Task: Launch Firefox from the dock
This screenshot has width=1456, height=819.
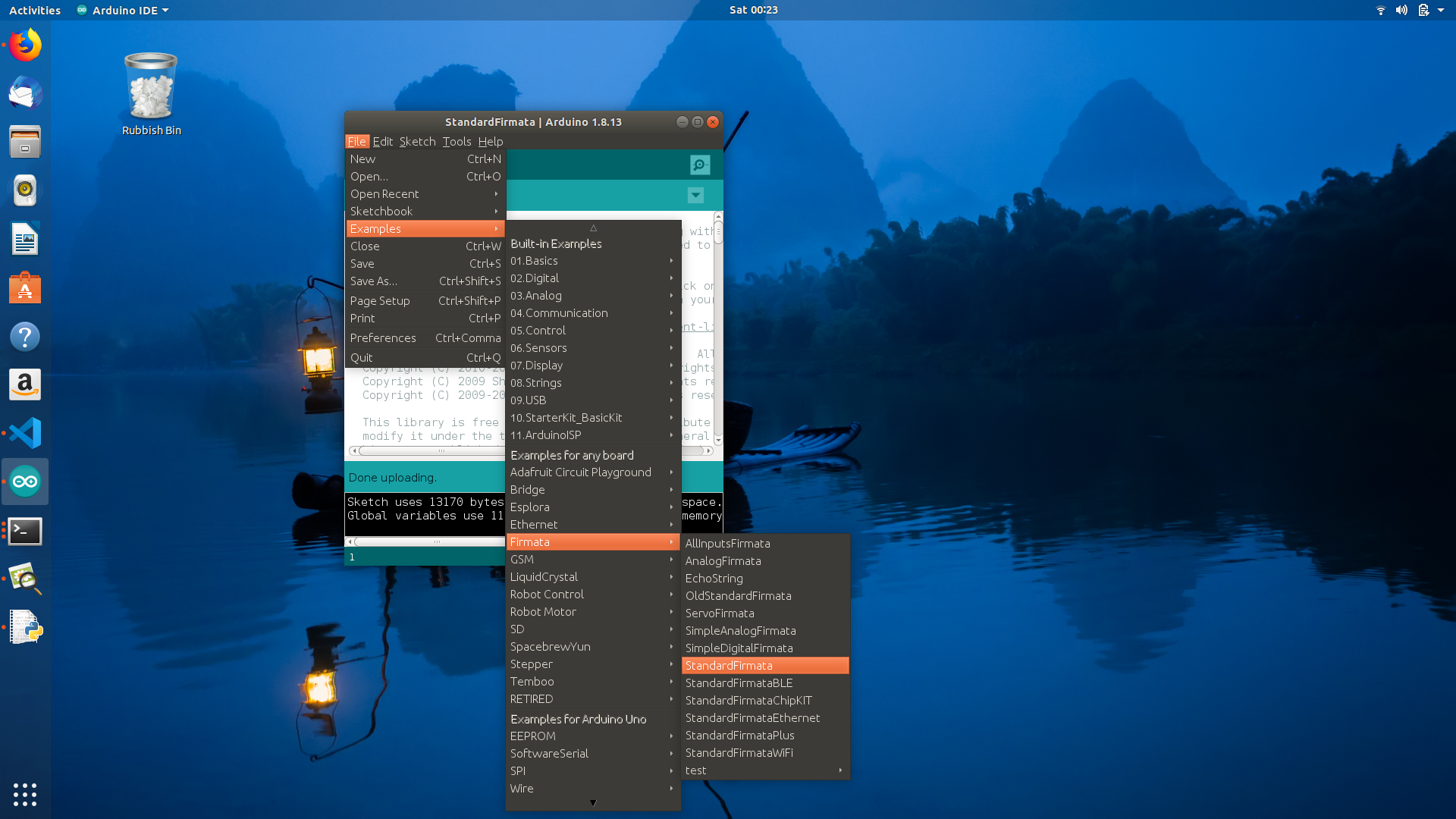Action: (25, 45)
